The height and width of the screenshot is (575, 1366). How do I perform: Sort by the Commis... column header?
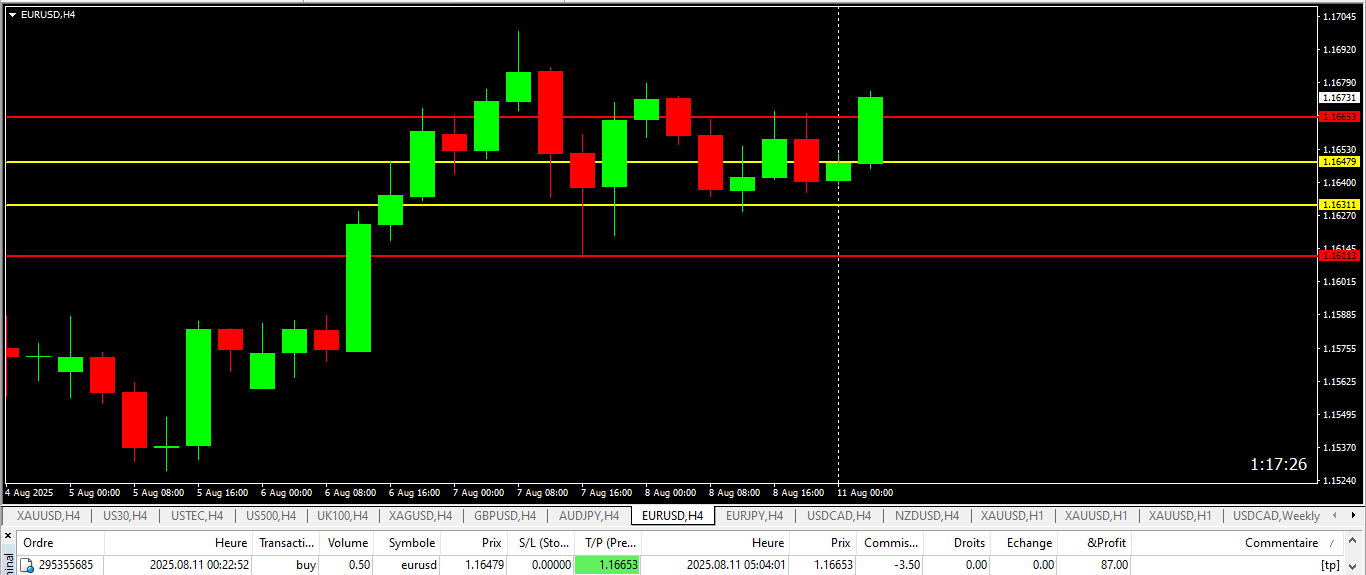pyautogui.click(x=890, y=543)
